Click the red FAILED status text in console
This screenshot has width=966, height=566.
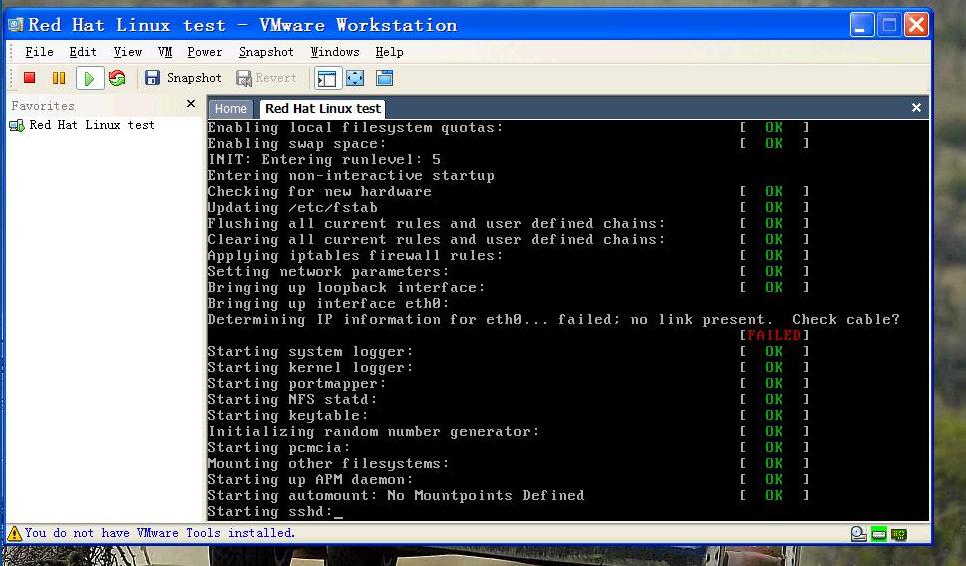(x=774, y=335)
